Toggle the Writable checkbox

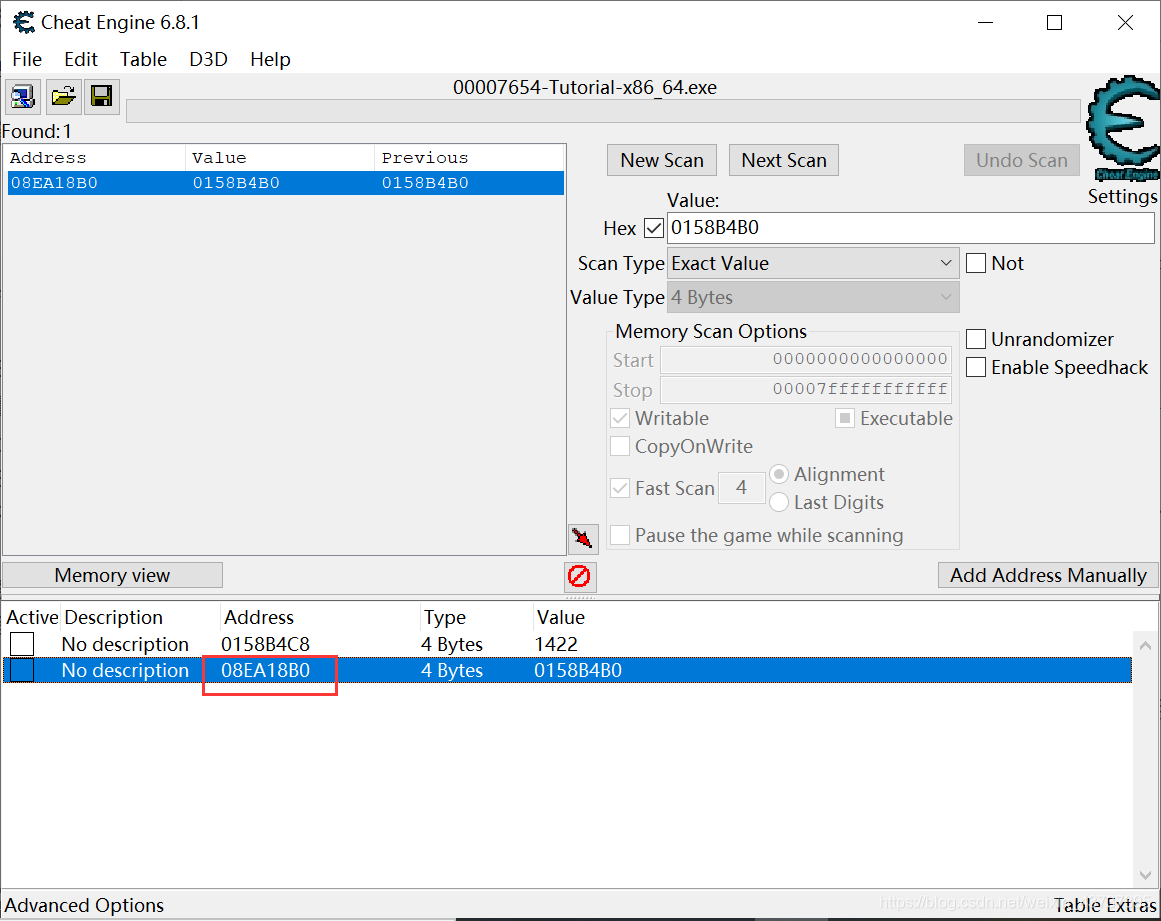[620, 418]
